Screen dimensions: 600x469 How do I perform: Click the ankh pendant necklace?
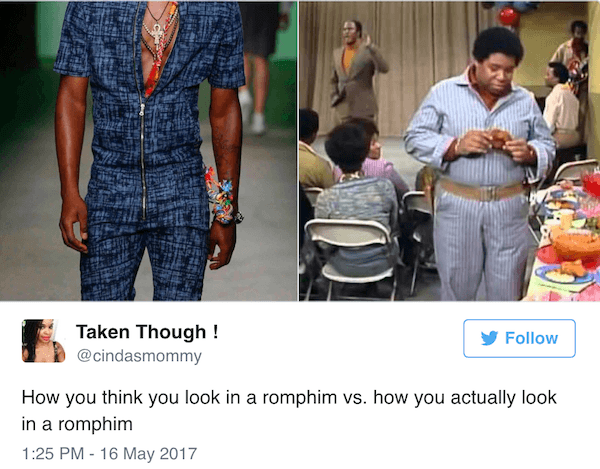click(x=157, y=36)
